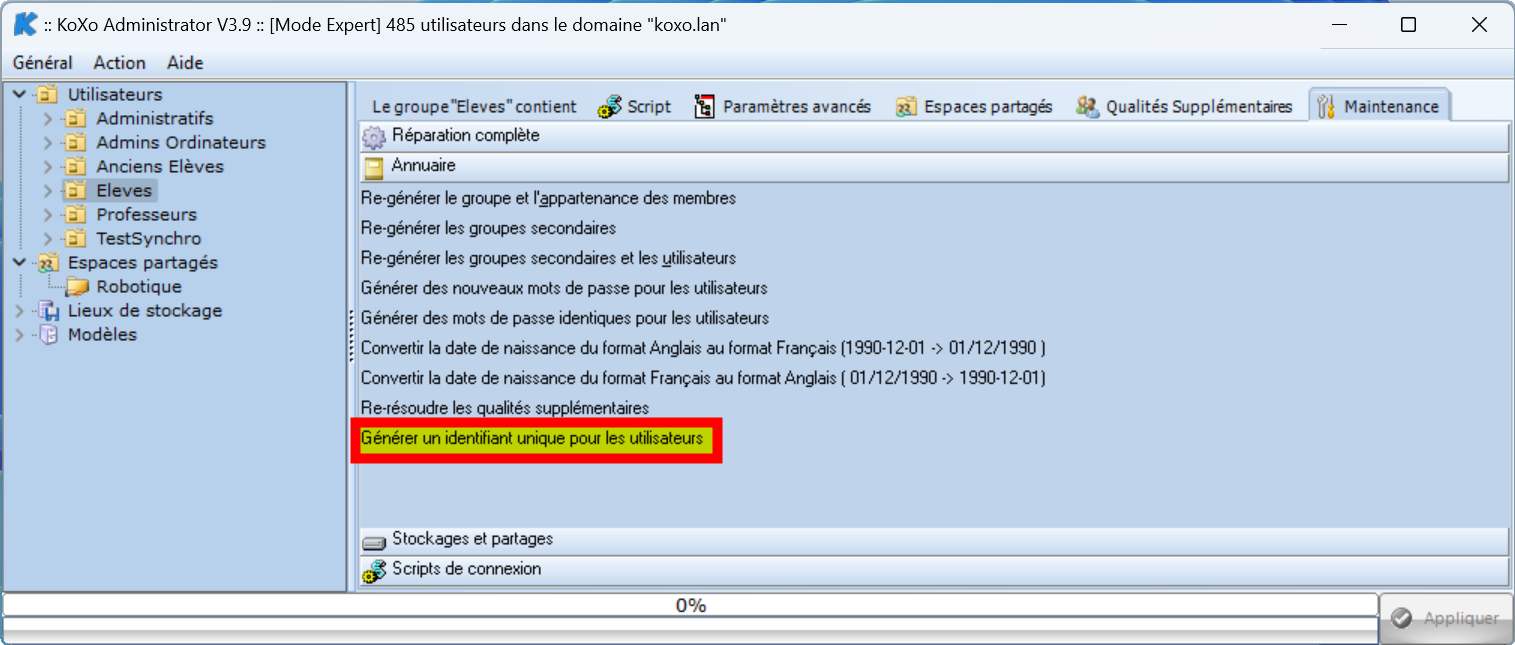Select Professeurs group label in tree
1515x645 pixels.
(x=147, y=215)
